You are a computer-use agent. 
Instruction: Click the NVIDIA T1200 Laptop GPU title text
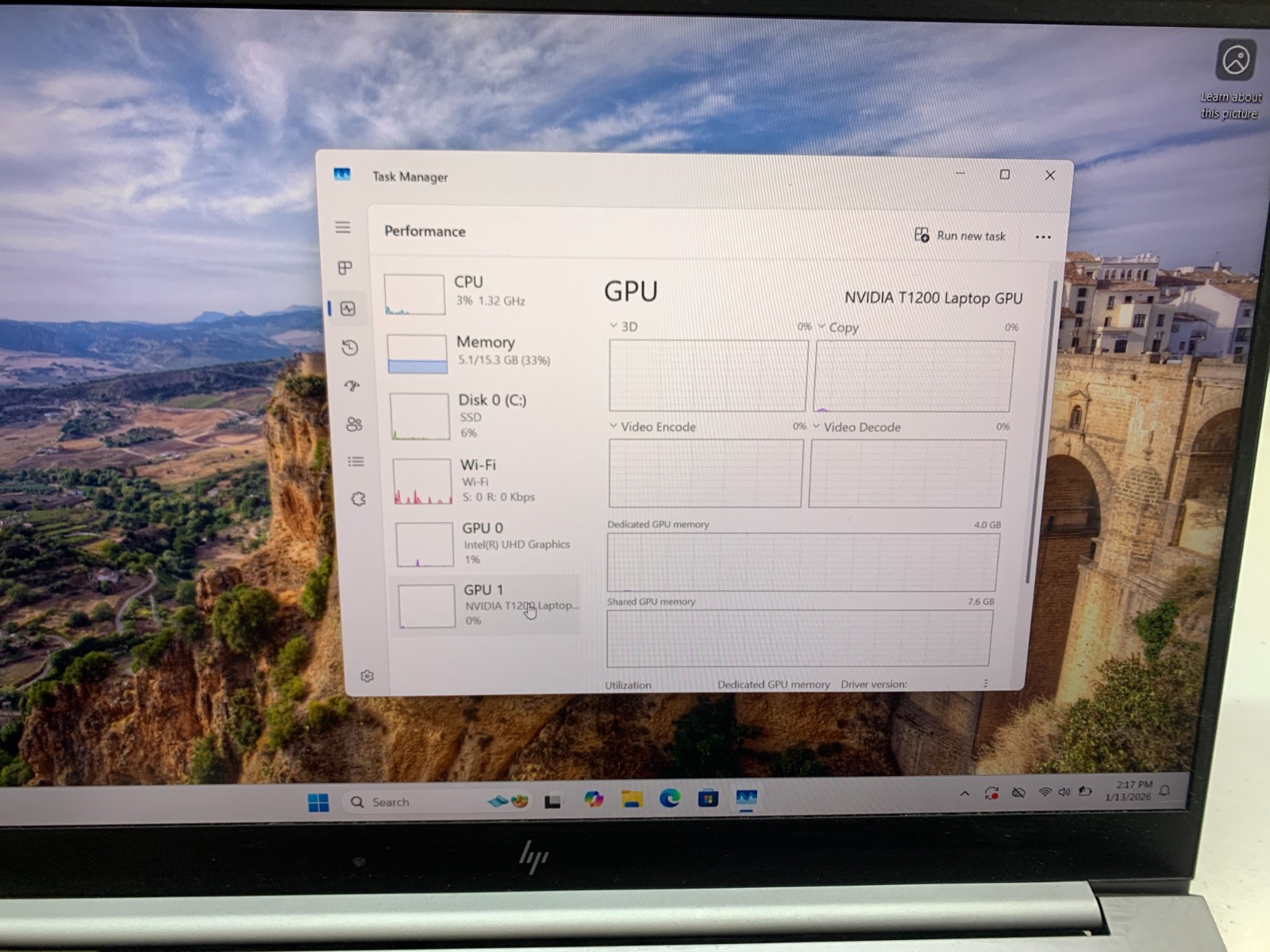pos(933,297)
